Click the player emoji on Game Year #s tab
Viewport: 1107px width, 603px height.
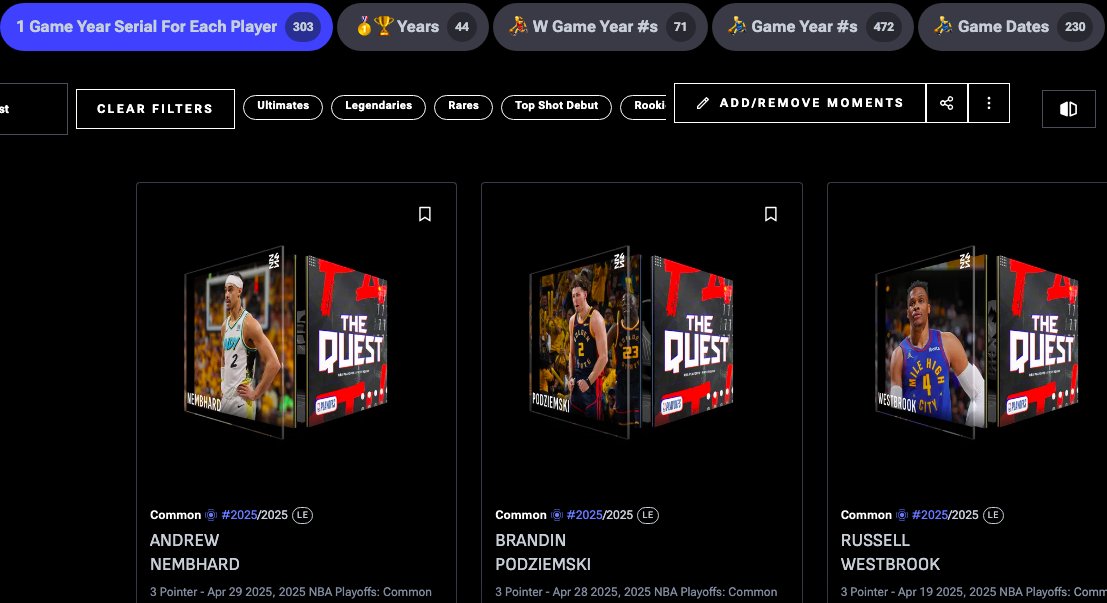pyautogui.click(x=737, y=26)
